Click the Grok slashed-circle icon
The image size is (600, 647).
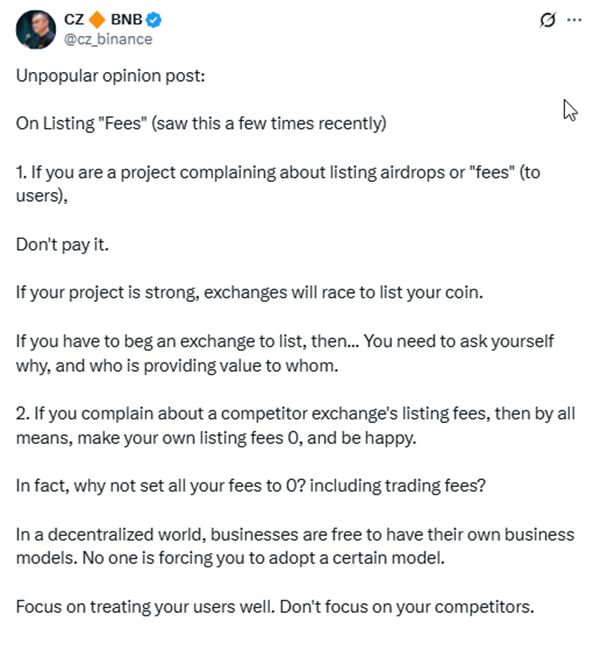point(547,20)
